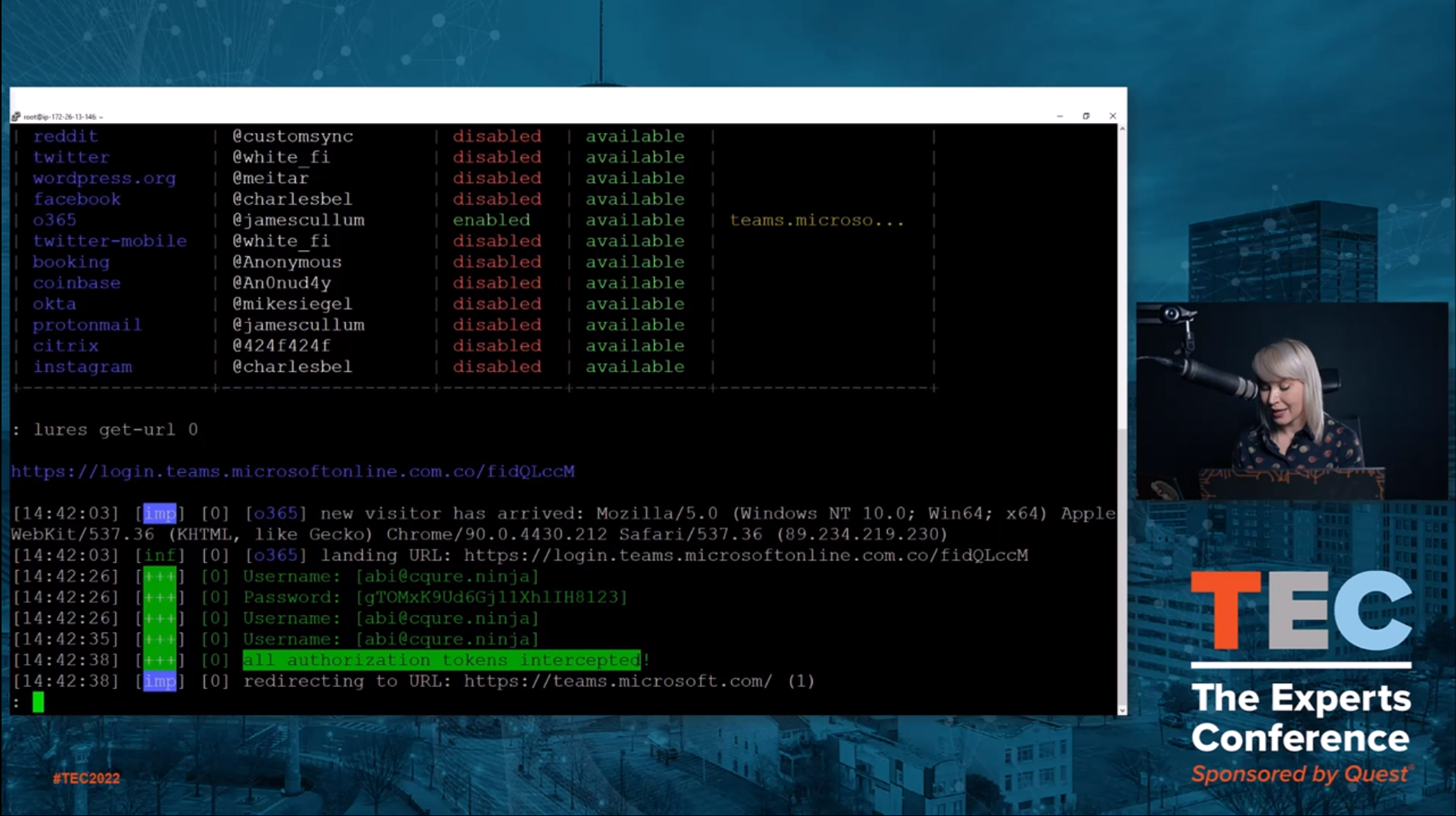Click the okta phishlet name

54,304
